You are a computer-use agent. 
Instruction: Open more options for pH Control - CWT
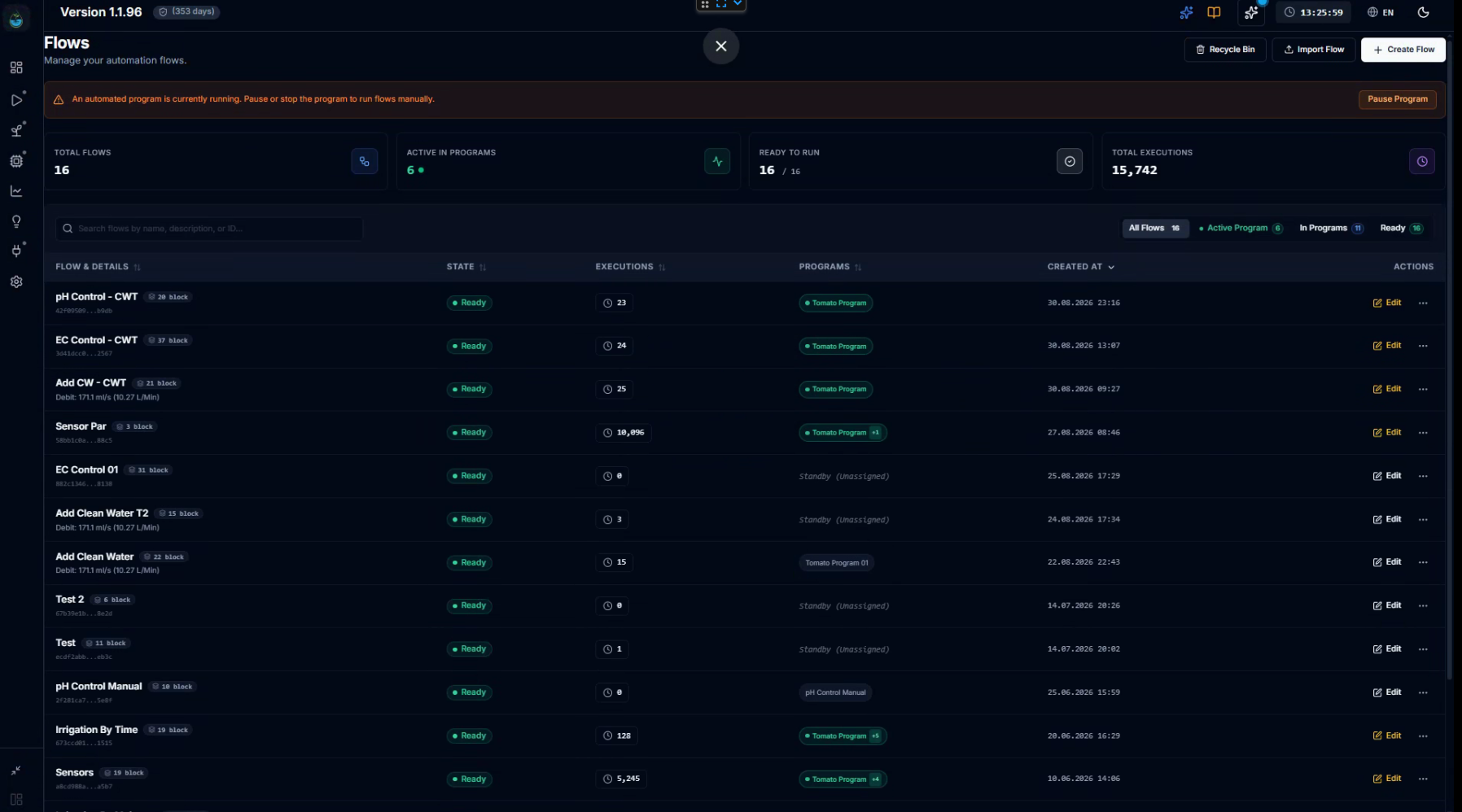click(x=1423, y=303)
